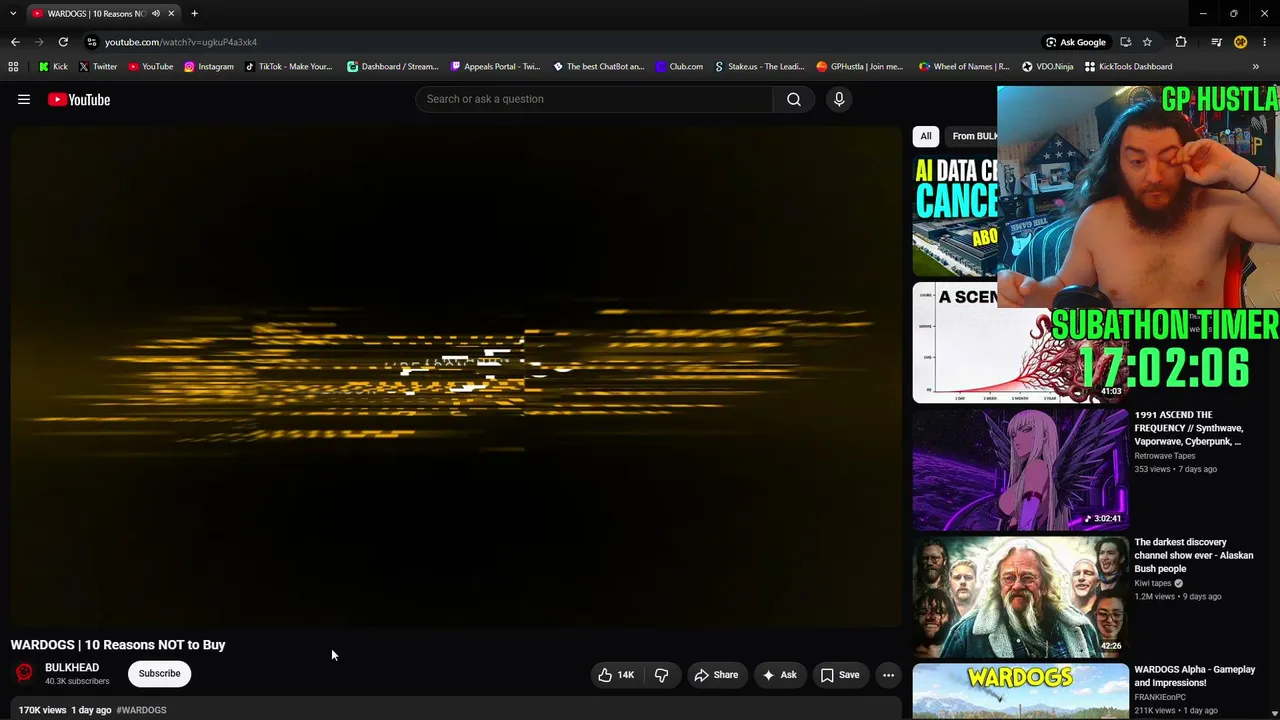This screenshot has width=1280, height=720.
Task: Open WARDOGS Alpha Gameplay and Impressions title
Action: 1194,676
